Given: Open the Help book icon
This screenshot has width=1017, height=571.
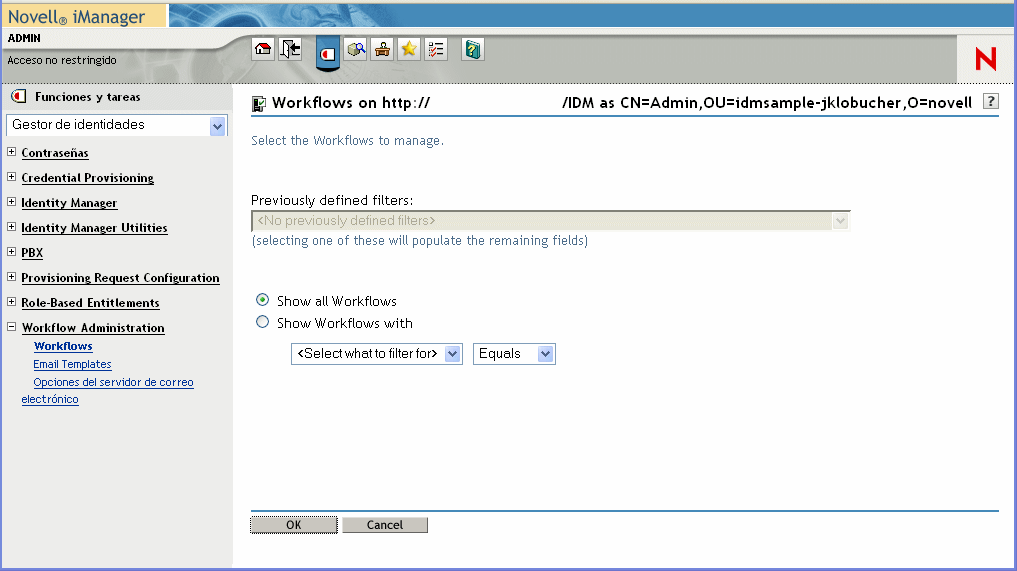Looking at the screenshot, I should pos(473,49).
